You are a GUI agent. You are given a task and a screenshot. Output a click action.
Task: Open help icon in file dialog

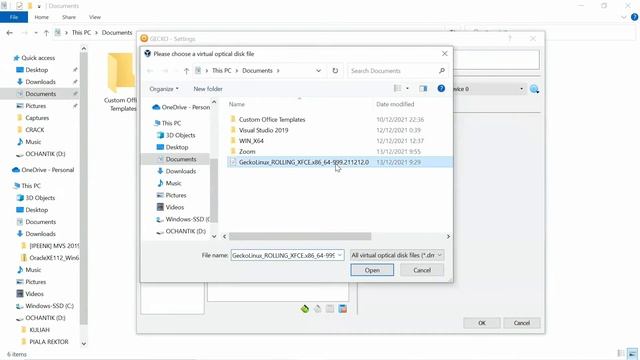click(441, 88)
